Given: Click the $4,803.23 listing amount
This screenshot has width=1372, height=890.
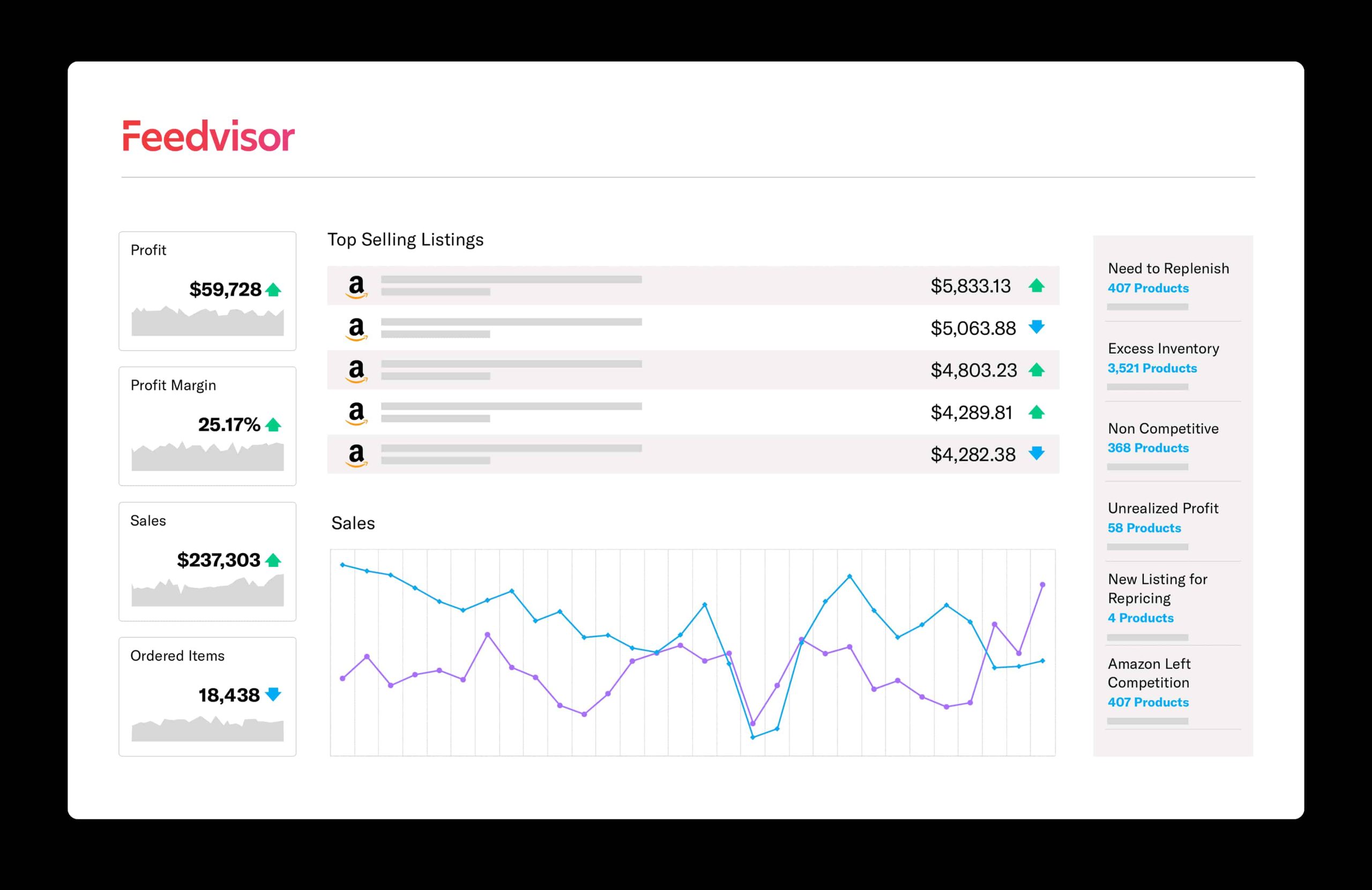Looking at the screenshot, I should tap(974, 370).
